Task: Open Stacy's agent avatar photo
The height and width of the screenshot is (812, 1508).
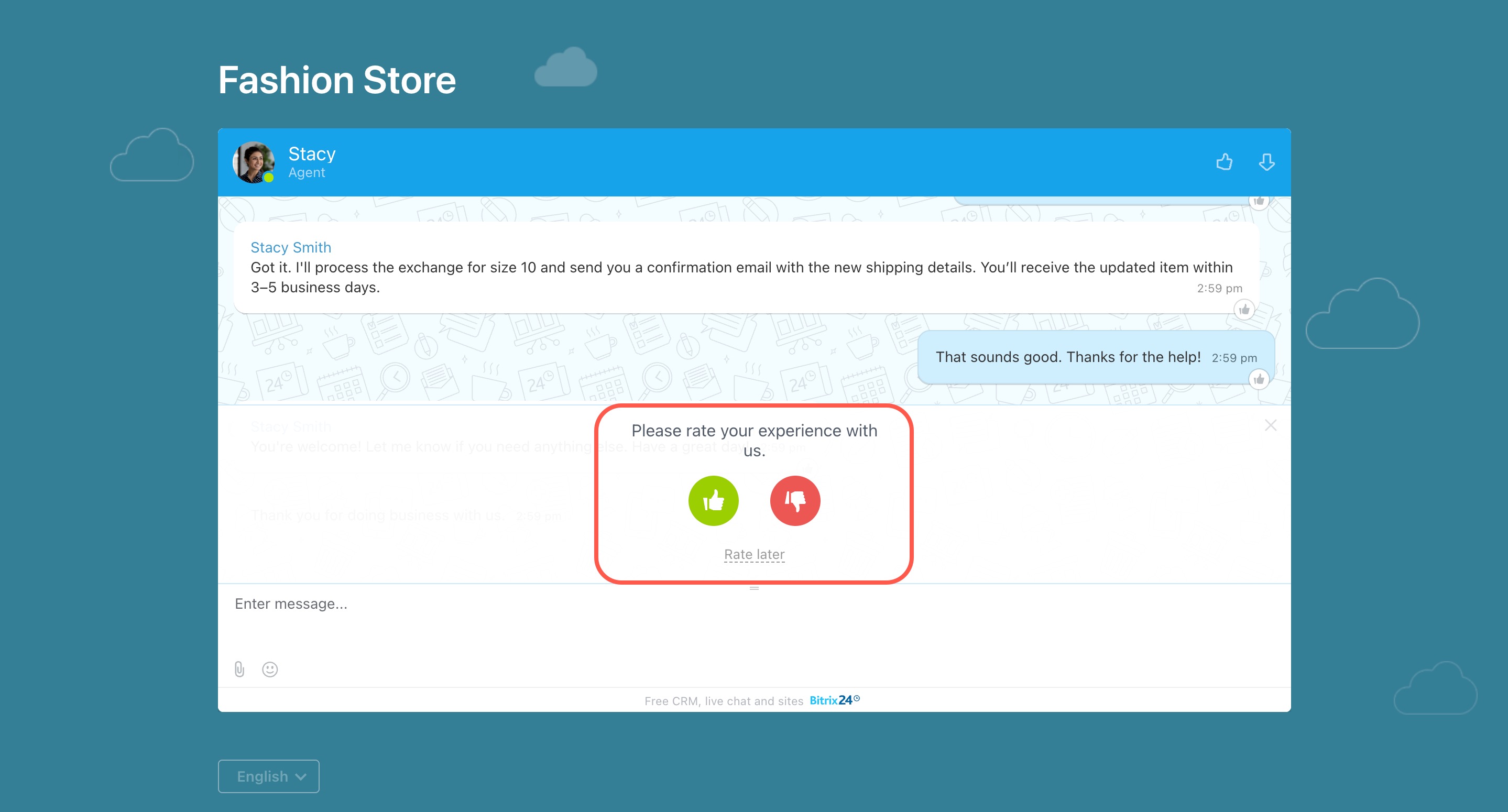Action: pyautogui.click(x=254, y=162)
